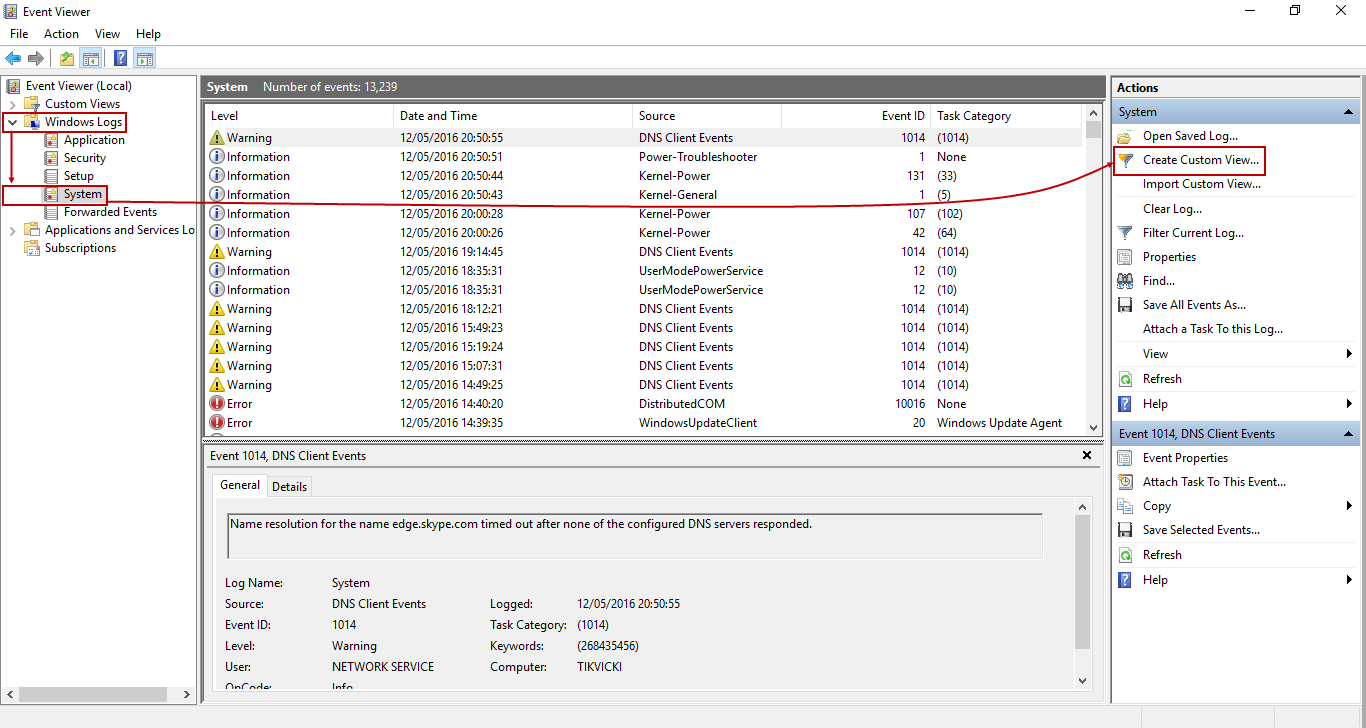Click the Open Saved Log folder icon

pos(1125,136)
